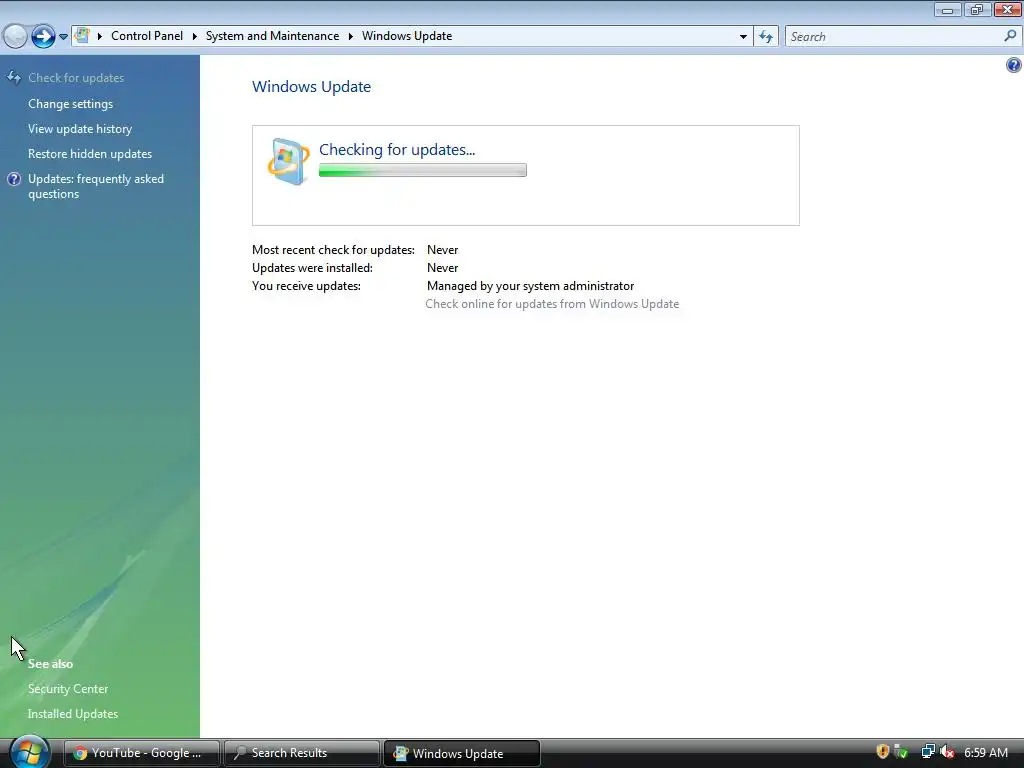Open Installed Updates under See also
1024x768 pixels.
pos(72,714)
